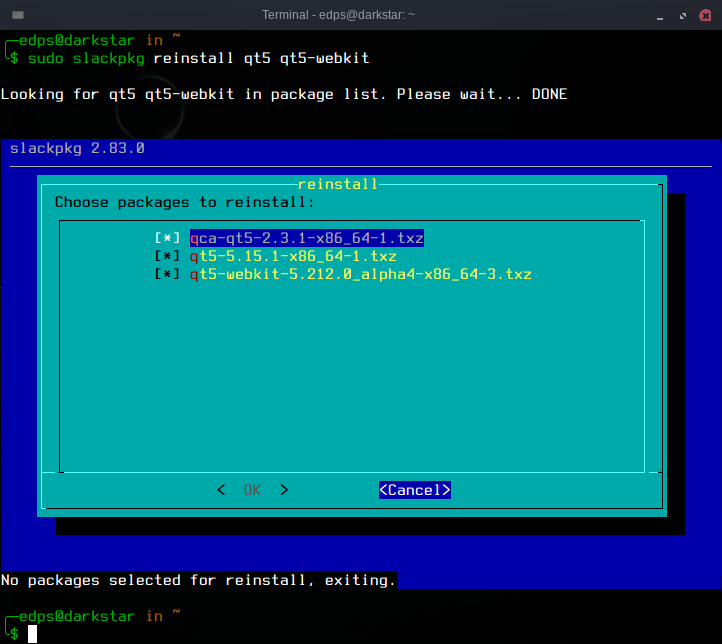Click the OK button in reinstall dialog
Viewport: 722px width, 644px height.
pyautogui.click(x=252, y=490)
